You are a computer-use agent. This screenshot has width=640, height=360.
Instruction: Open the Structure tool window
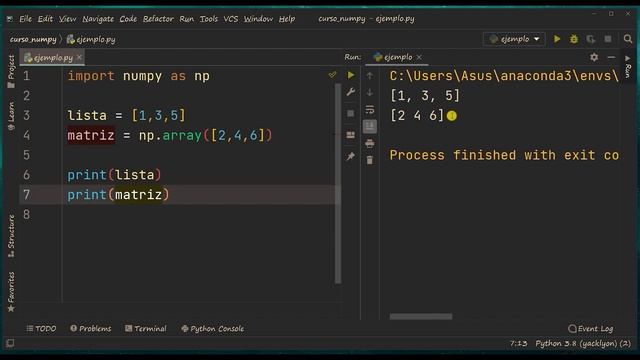tap(11, 236)
